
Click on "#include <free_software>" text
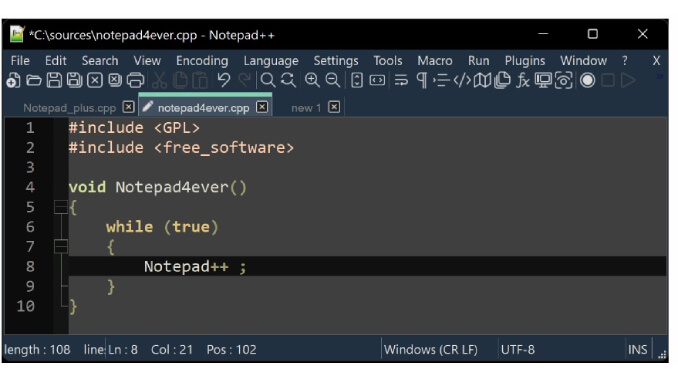pos(181,148)
